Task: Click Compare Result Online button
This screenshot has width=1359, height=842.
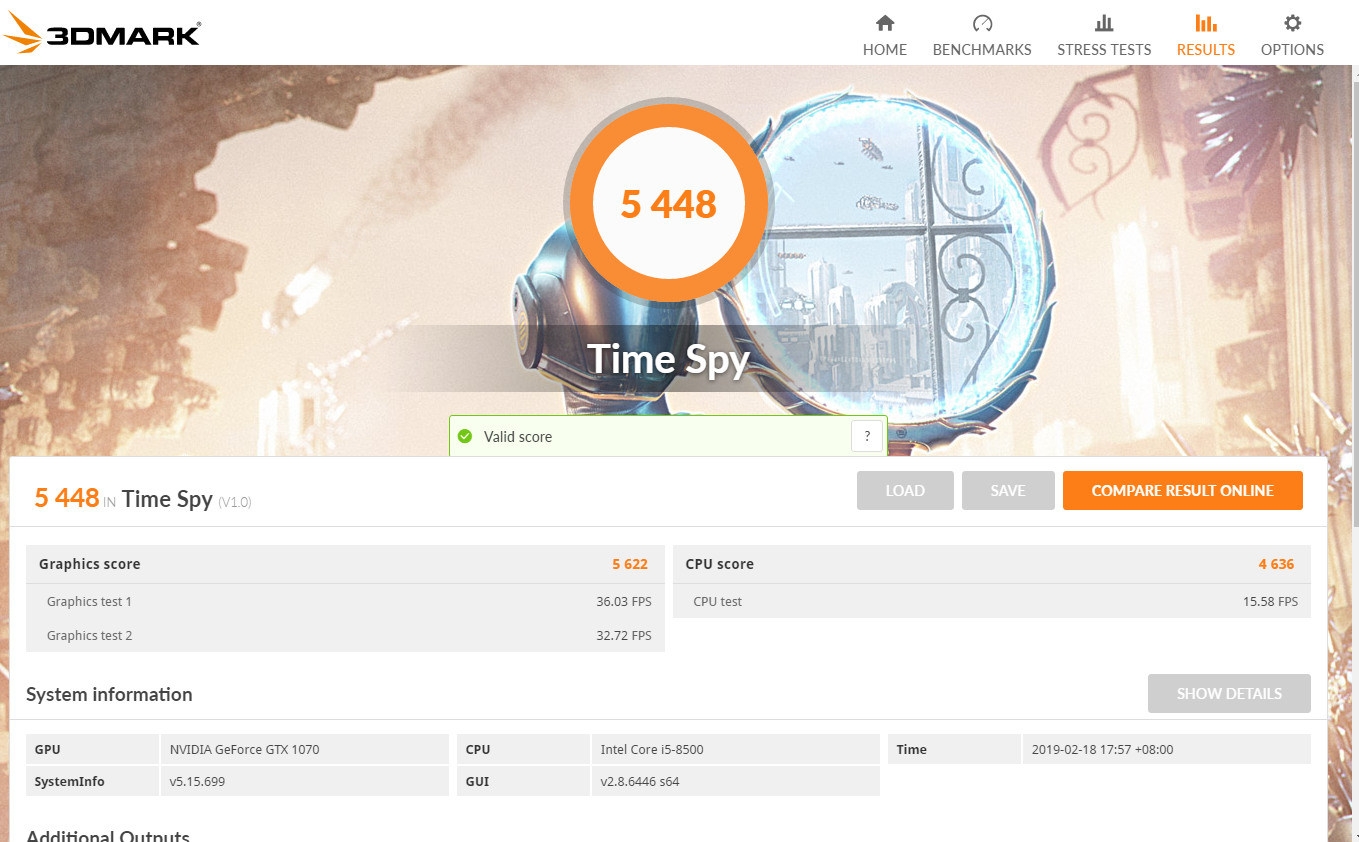Action: pos(1183,490)
